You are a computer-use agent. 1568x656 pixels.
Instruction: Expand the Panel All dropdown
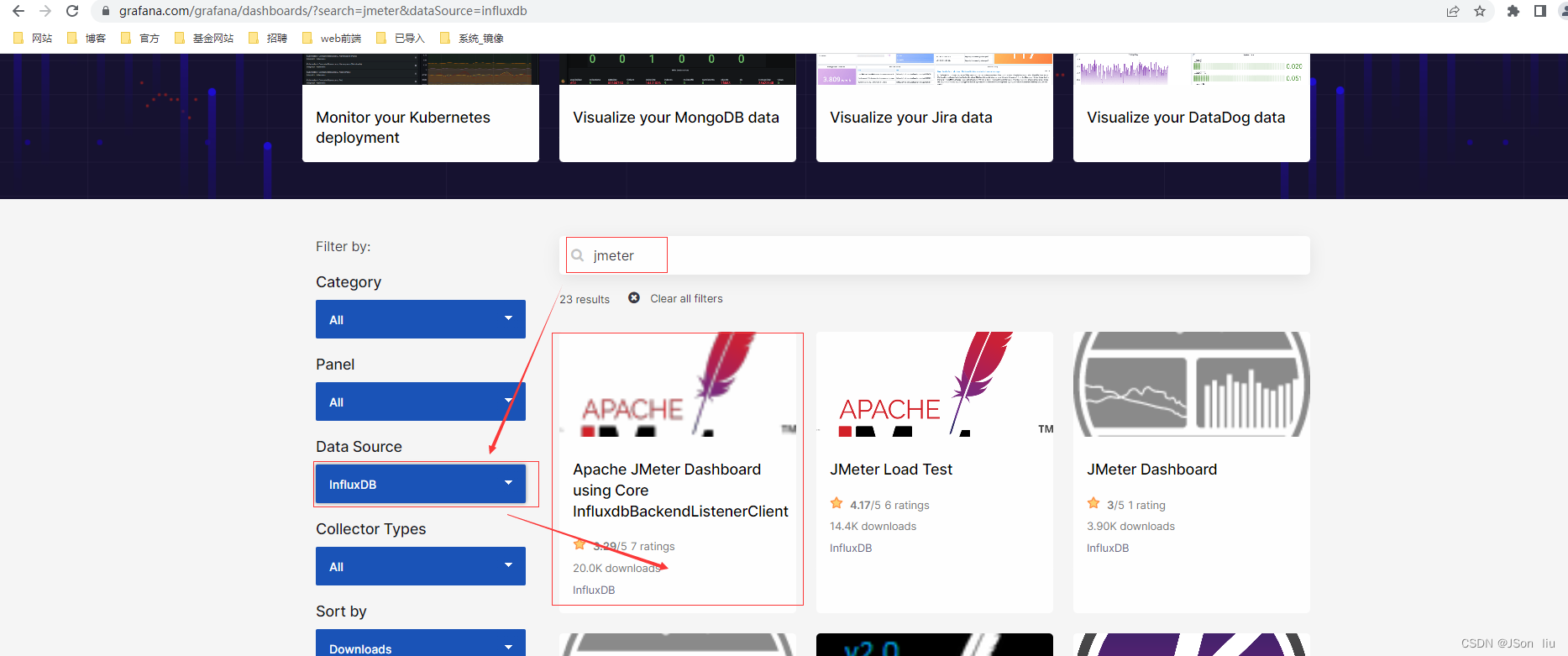pos(421,401)
